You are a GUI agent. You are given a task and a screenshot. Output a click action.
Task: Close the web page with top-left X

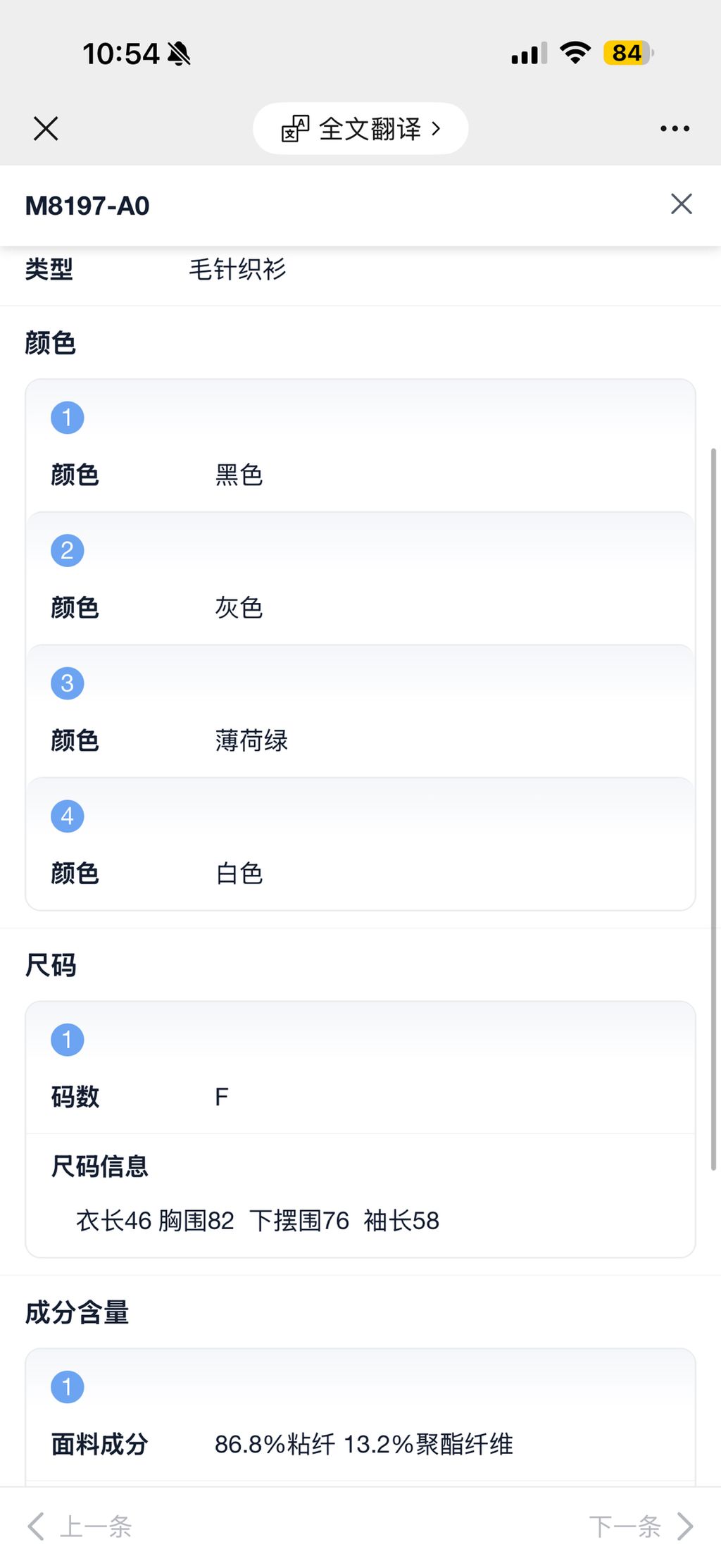(x=46, y=129)
